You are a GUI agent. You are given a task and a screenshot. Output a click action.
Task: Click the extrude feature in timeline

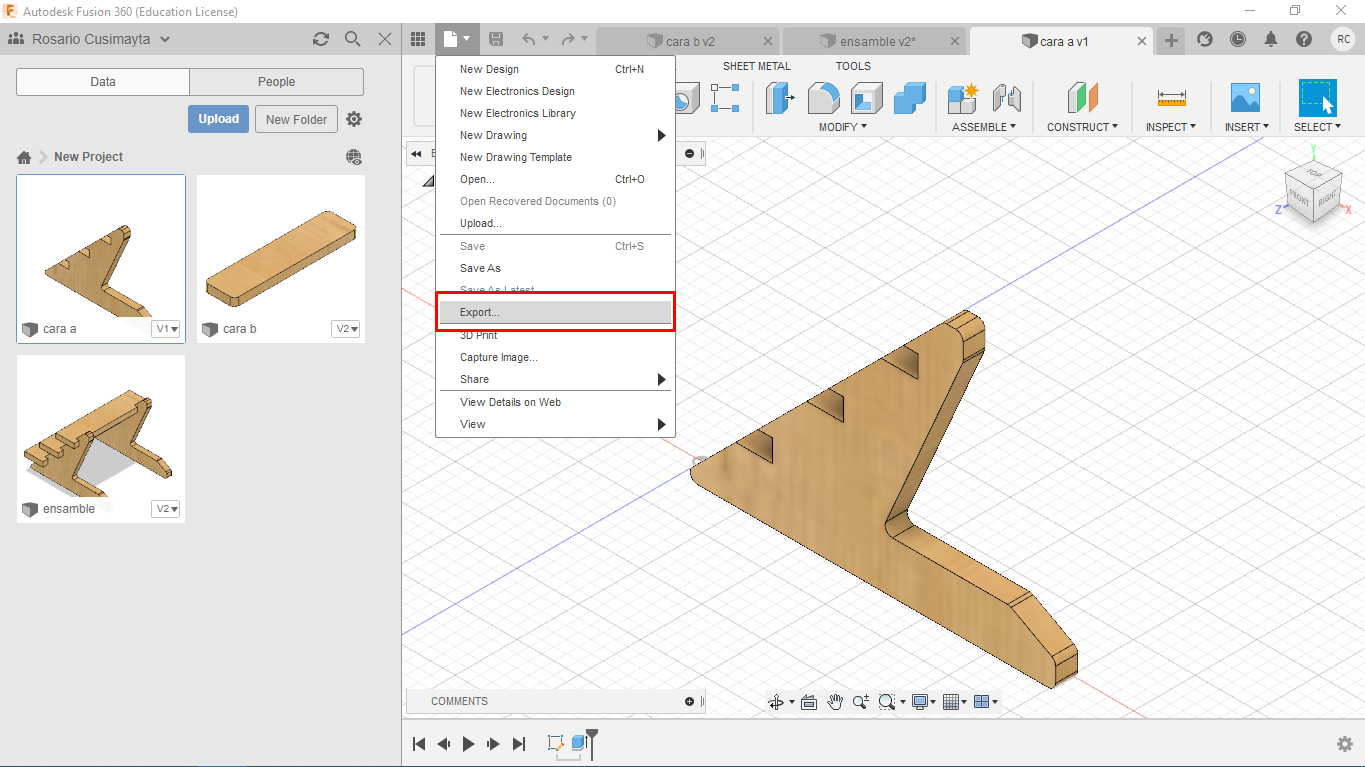tap(579, 743)
